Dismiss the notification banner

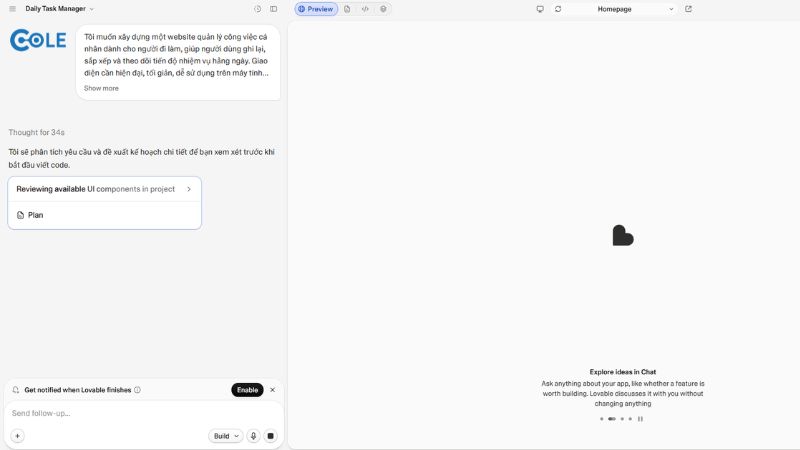(x=272, y=390)
